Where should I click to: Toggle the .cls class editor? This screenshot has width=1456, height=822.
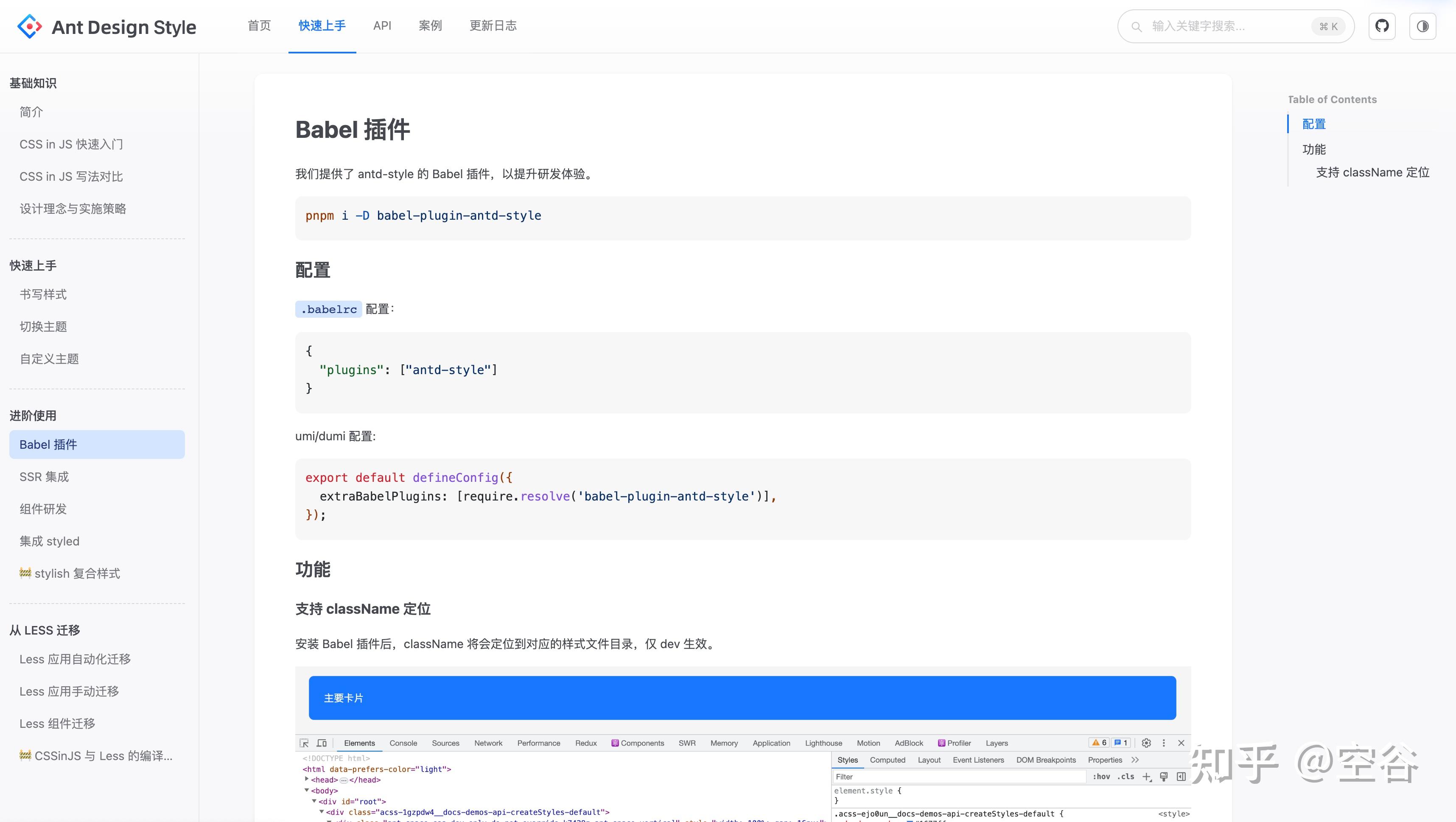[x=1126, y=777]
